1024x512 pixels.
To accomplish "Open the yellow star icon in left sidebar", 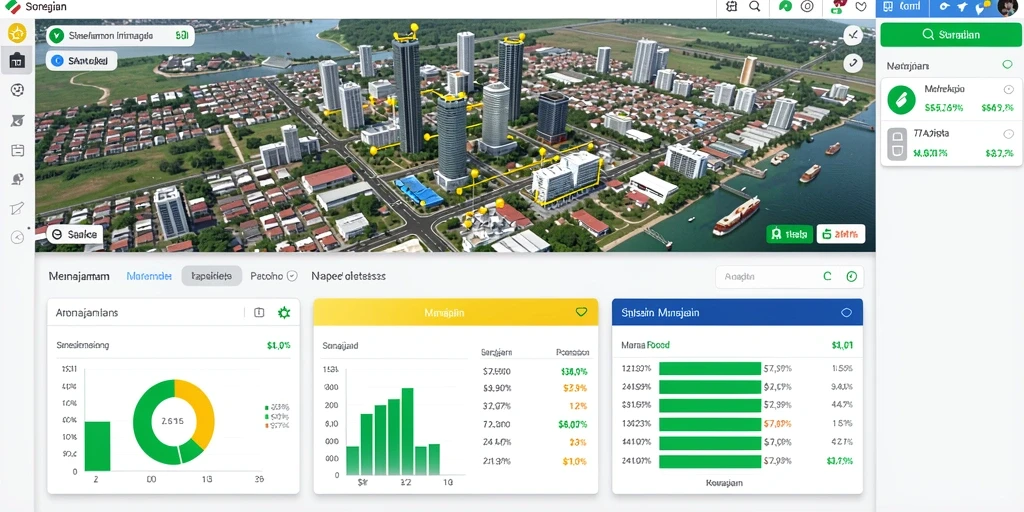I will click(x=17, y=32).
